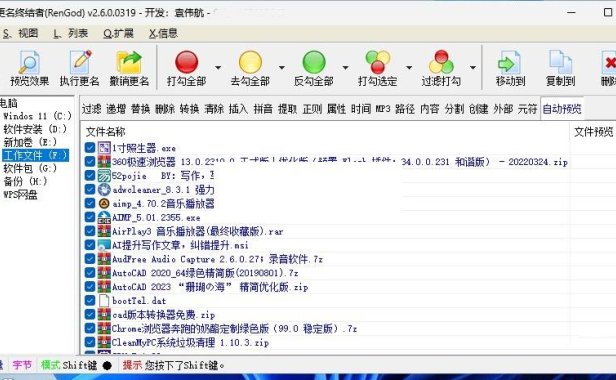This screenshot has height=380, width=616.
Task: Click the AirPlay3 rar archive icon
Action: (104, 231)
